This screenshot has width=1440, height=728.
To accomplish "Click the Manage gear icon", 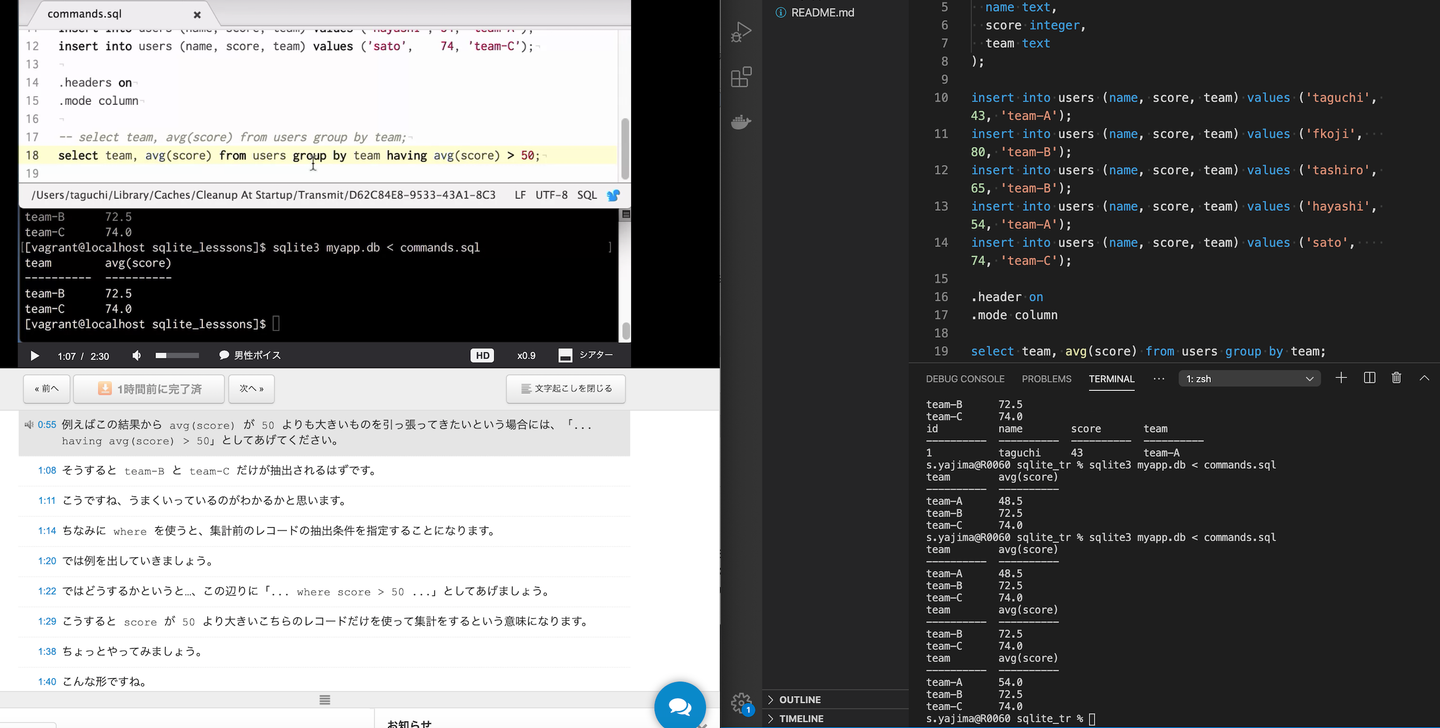I will 741,702.
